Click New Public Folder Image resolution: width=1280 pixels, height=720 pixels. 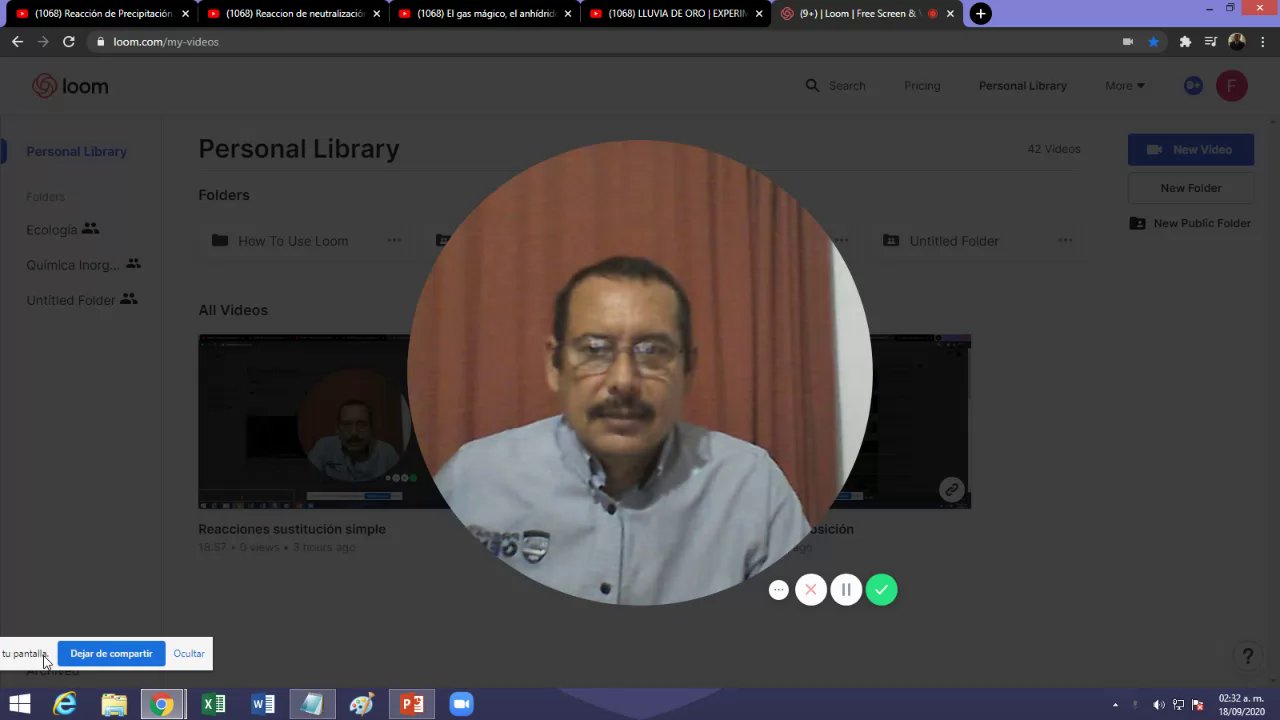tap(1190, 223)
